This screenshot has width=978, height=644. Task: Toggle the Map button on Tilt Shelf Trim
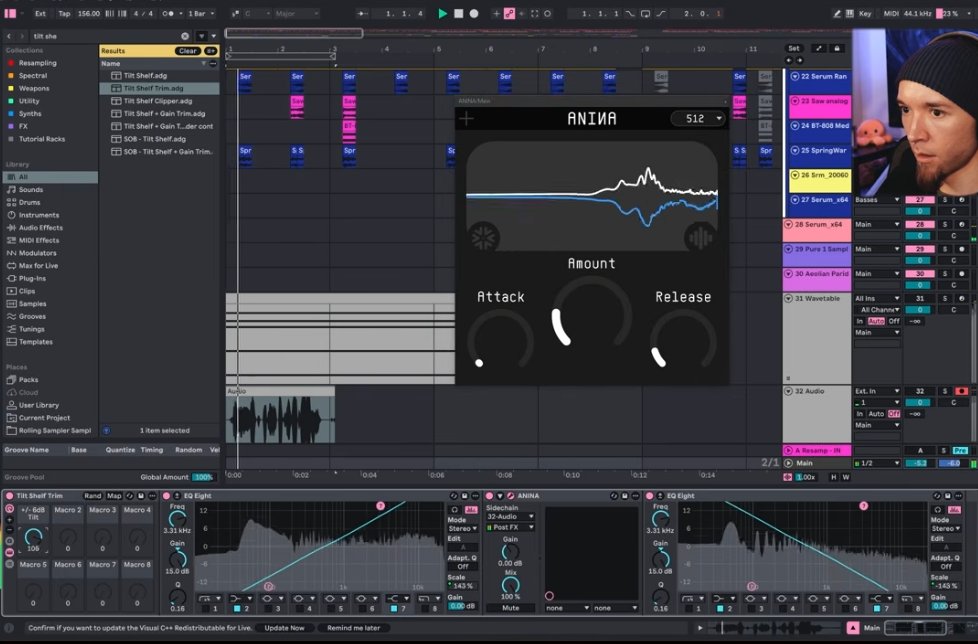coord(114,496)
